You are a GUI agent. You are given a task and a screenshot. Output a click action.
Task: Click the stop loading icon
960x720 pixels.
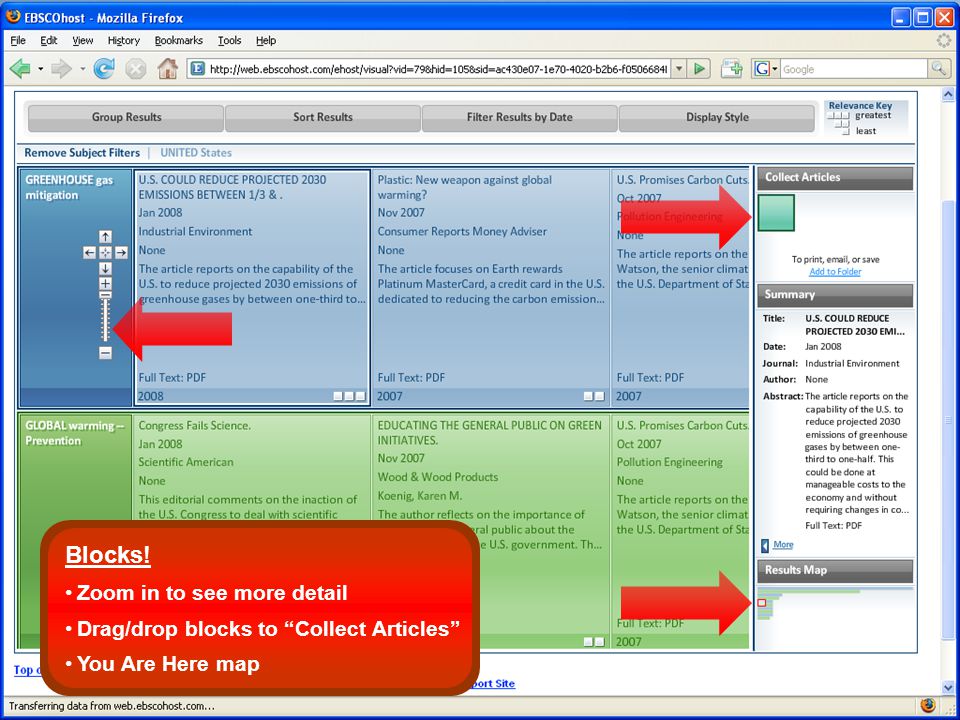135,69
